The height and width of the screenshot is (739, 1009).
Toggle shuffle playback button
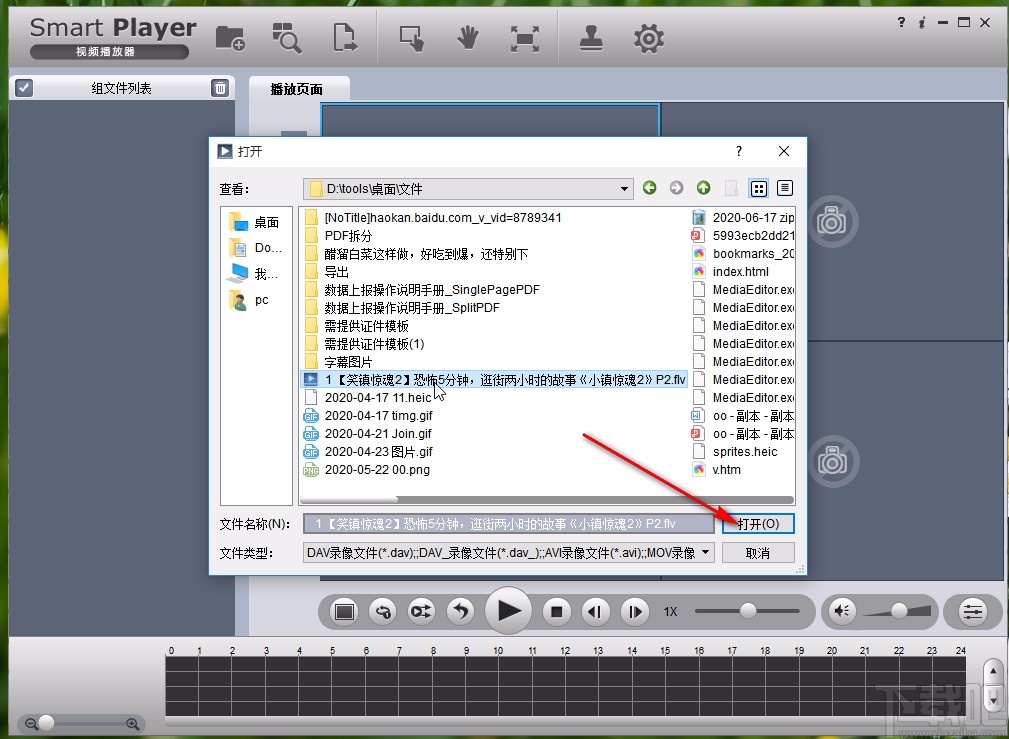click(421, 612)
